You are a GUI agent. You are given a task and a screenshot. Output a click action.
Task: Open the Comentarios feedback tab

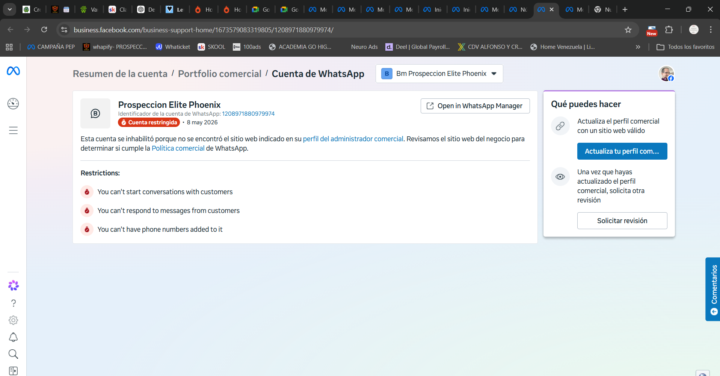tap(713, 289)
